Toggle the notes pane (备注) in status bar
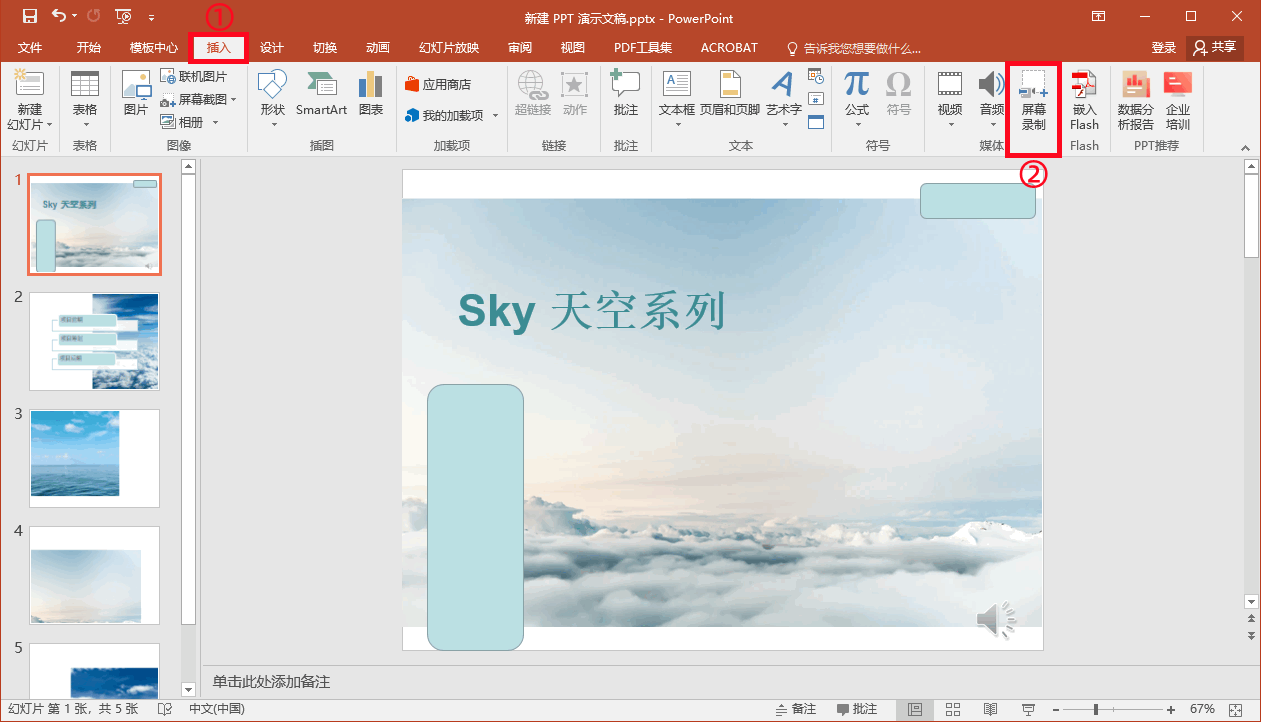The width and height of the screenshot is (1261, 722). (x=796, y=709)
